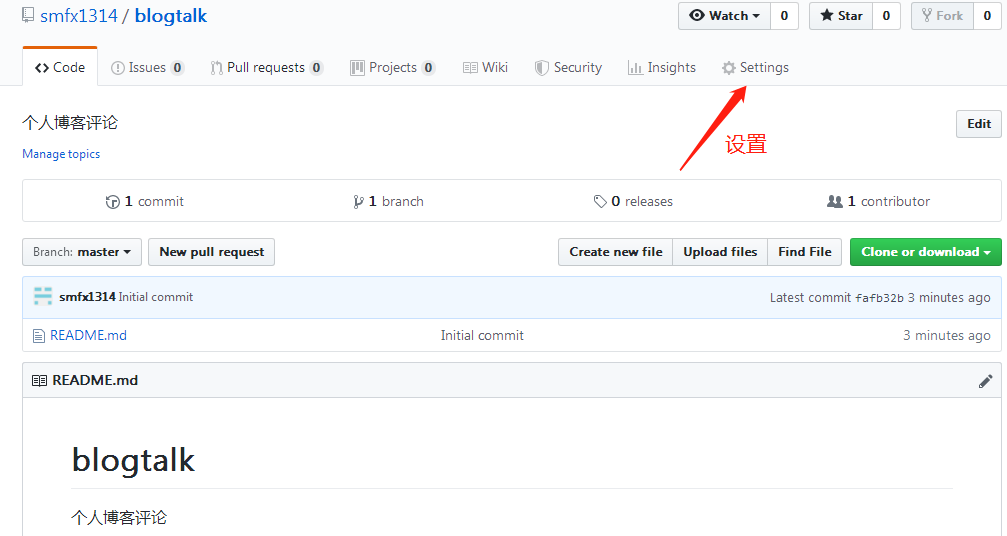Click the graph icon on Insights tab
Image resolution: width=1007 pixels, height=536 pixels.
pyautogui.click(x=635, y=67)
